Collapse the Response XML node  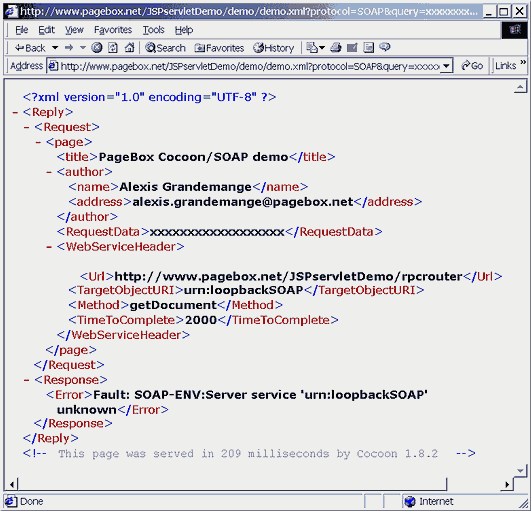pos(27,380)
